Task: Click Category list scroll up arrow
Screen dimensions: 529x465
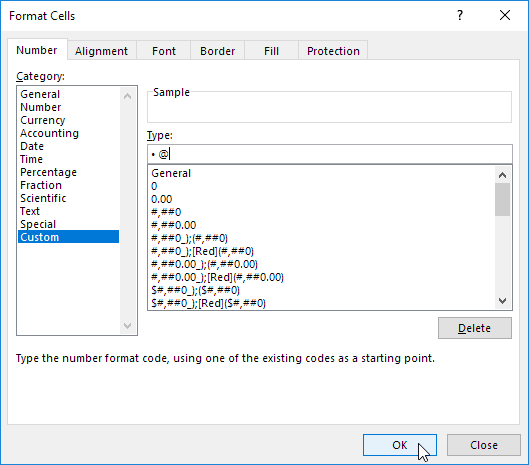Action: coord(127,96)
